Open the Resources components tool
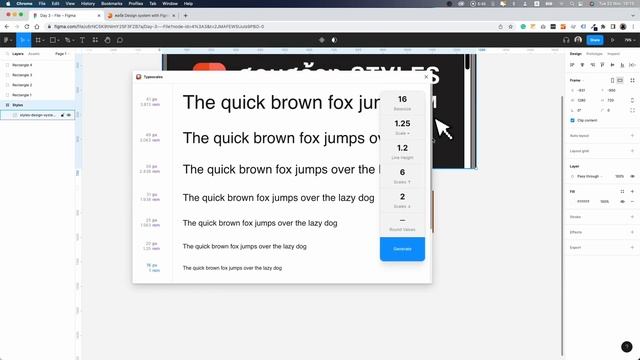 pyautogui.click(x=95, y=40)
